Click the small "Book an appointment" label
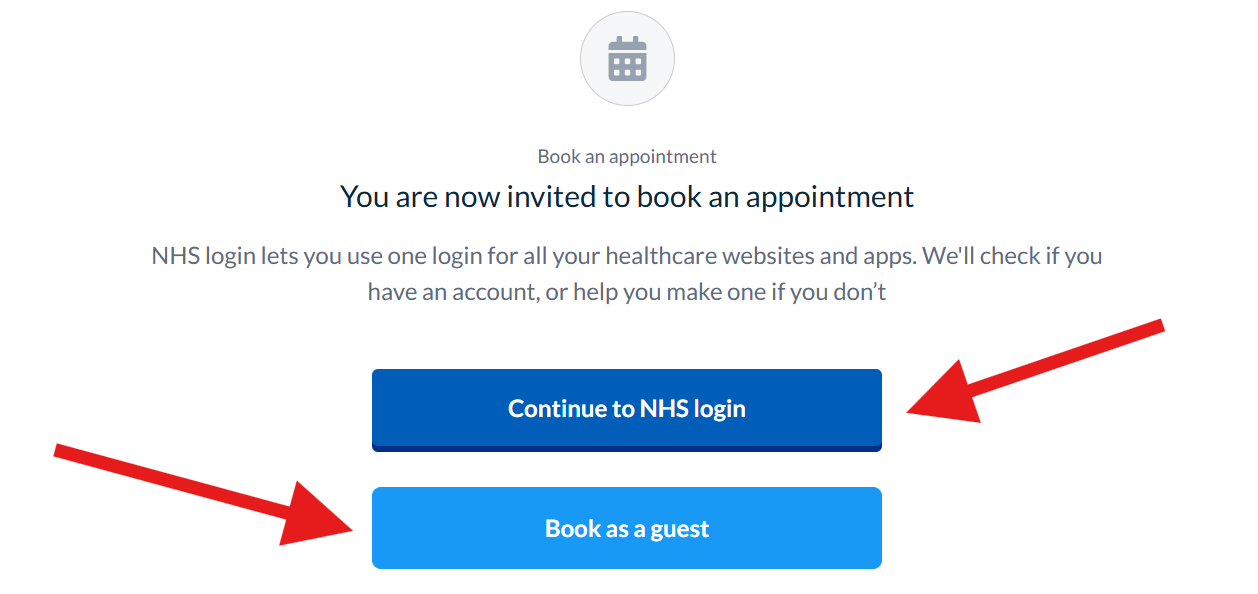Image resolution: width=1258 pixels, height=594 pixels. click(x=627, y=156)
